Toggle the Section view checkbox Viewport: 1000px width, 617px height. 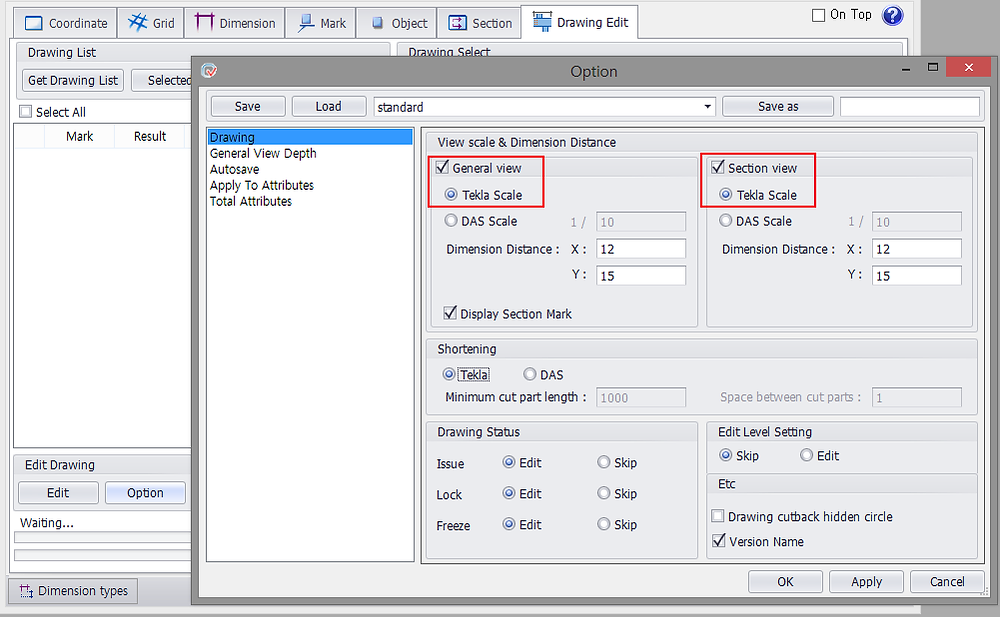717,167
